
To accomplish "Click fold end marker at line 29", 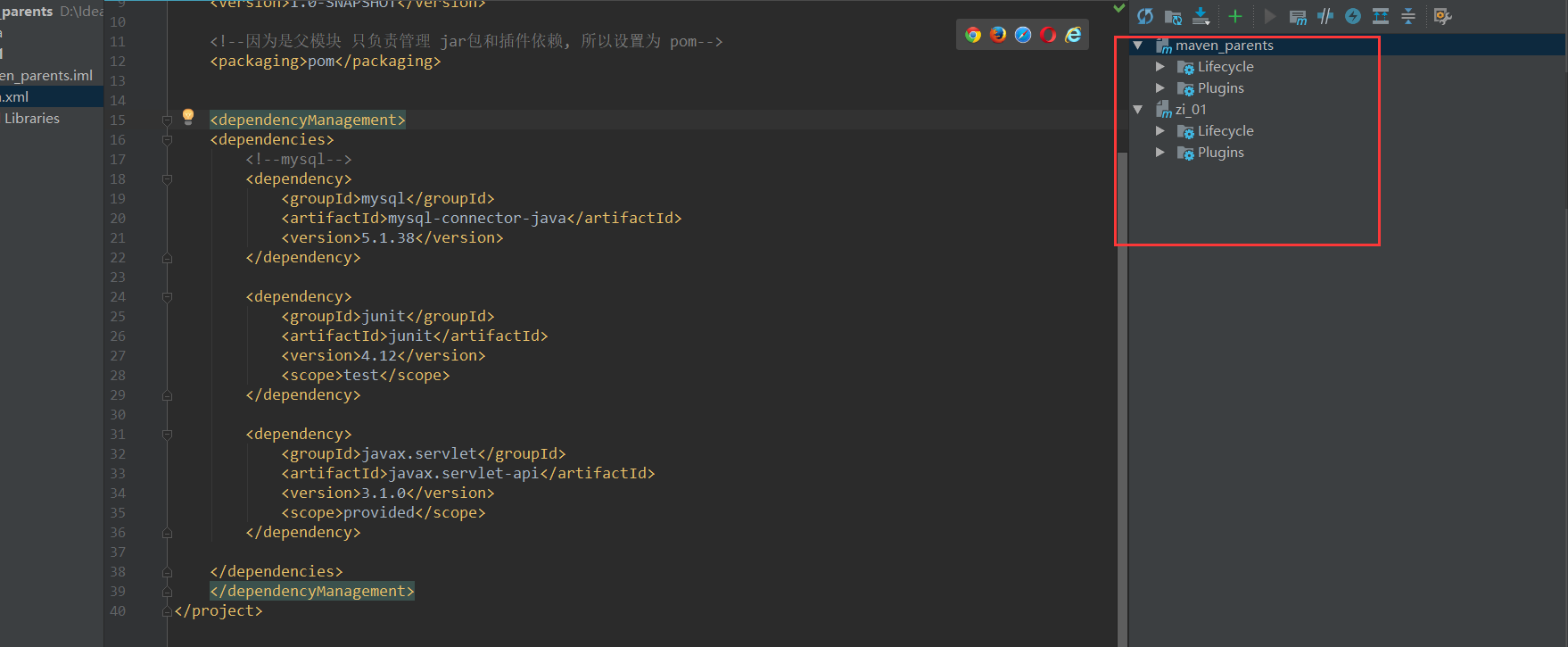I will tap(167, 394).
